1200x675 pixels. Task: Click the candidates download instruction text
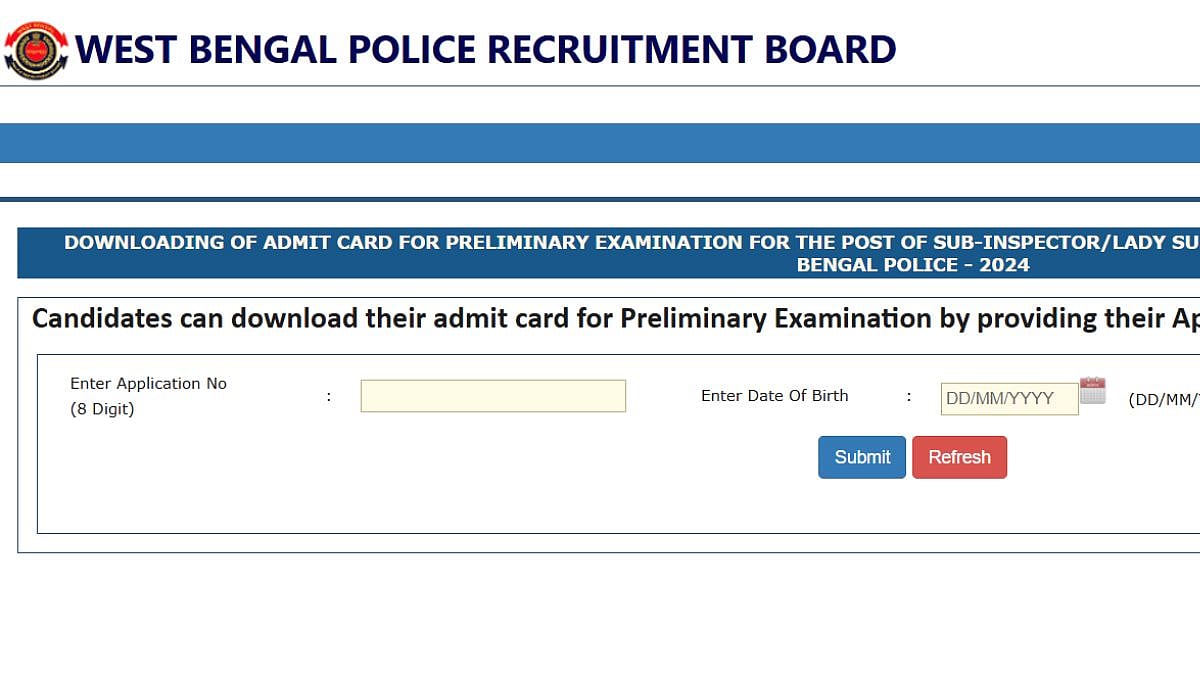(x=600, y=318)
